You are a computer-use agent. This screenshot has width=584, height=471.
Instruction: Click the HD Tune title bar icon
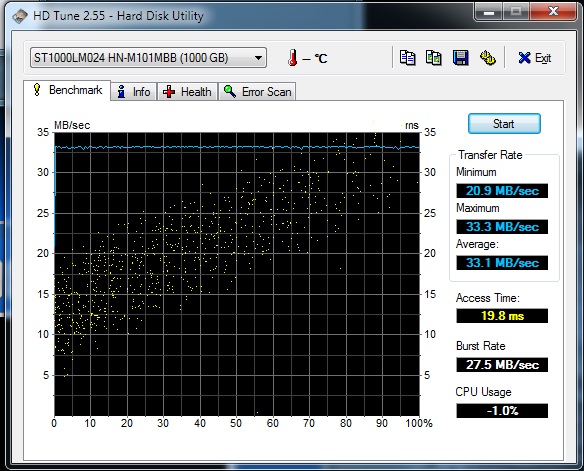20,16
